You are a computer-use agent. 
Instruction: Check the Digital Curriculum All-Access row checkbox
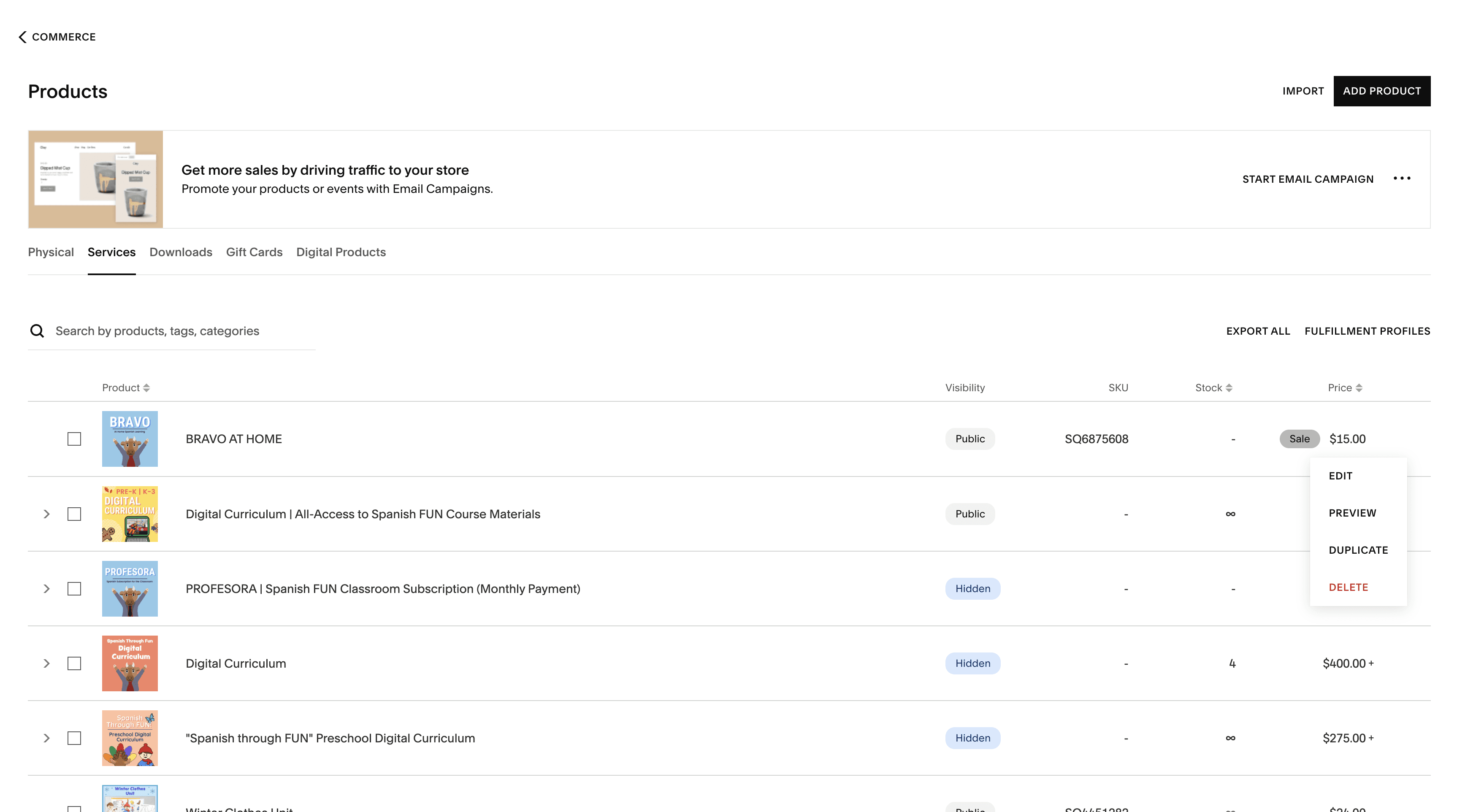[74, 514]
